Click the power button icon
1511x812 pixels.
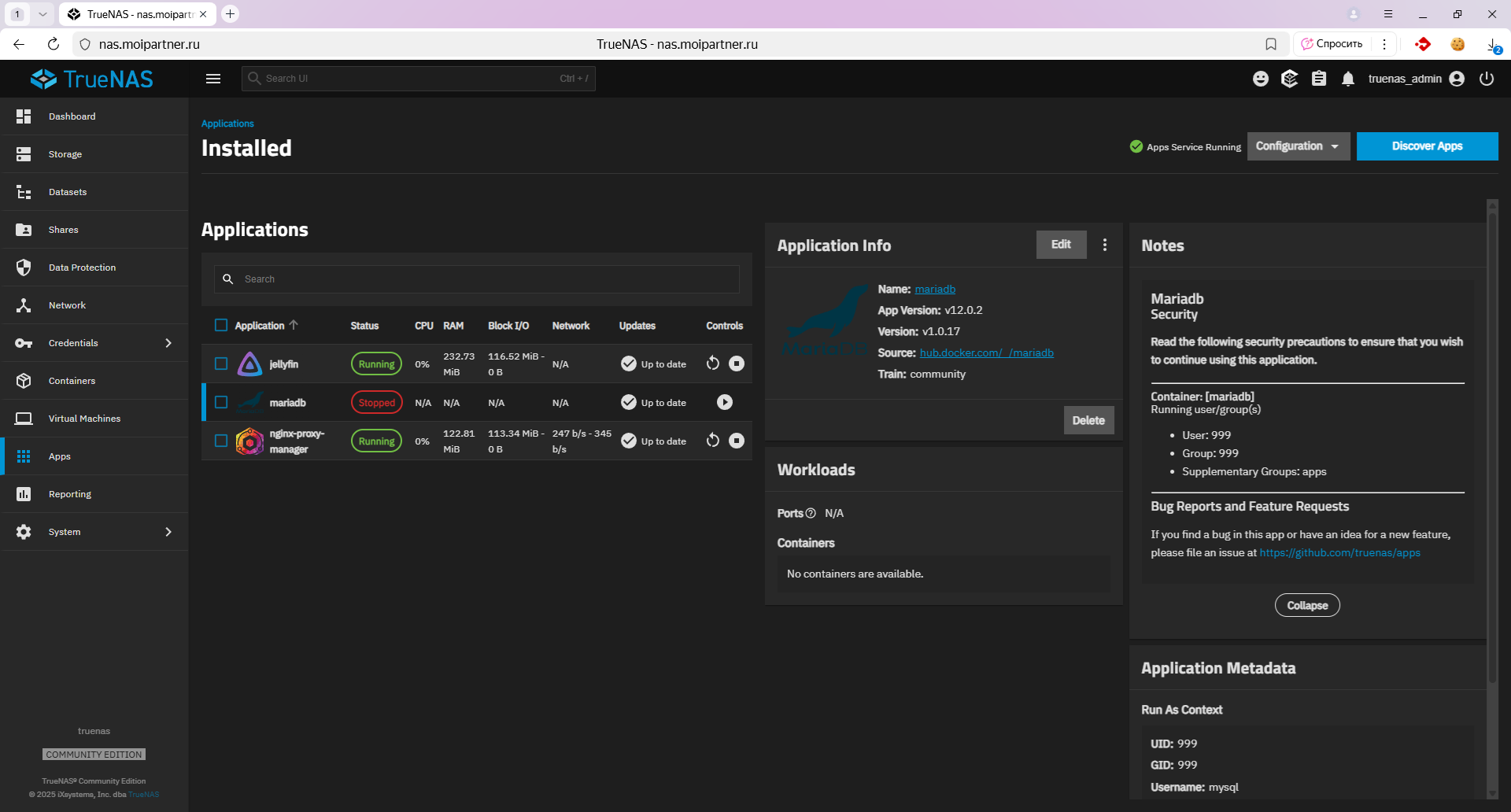coord(1486,79)
